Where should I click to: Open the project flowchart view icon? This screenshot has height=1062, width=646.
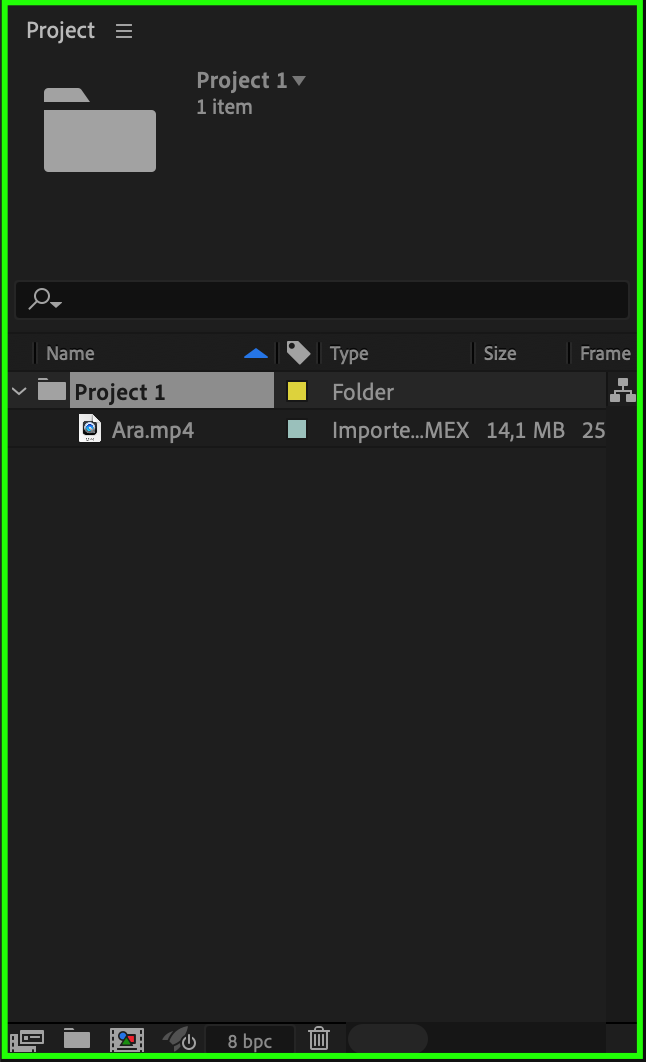pyautogui.click(x=622, y=391)
